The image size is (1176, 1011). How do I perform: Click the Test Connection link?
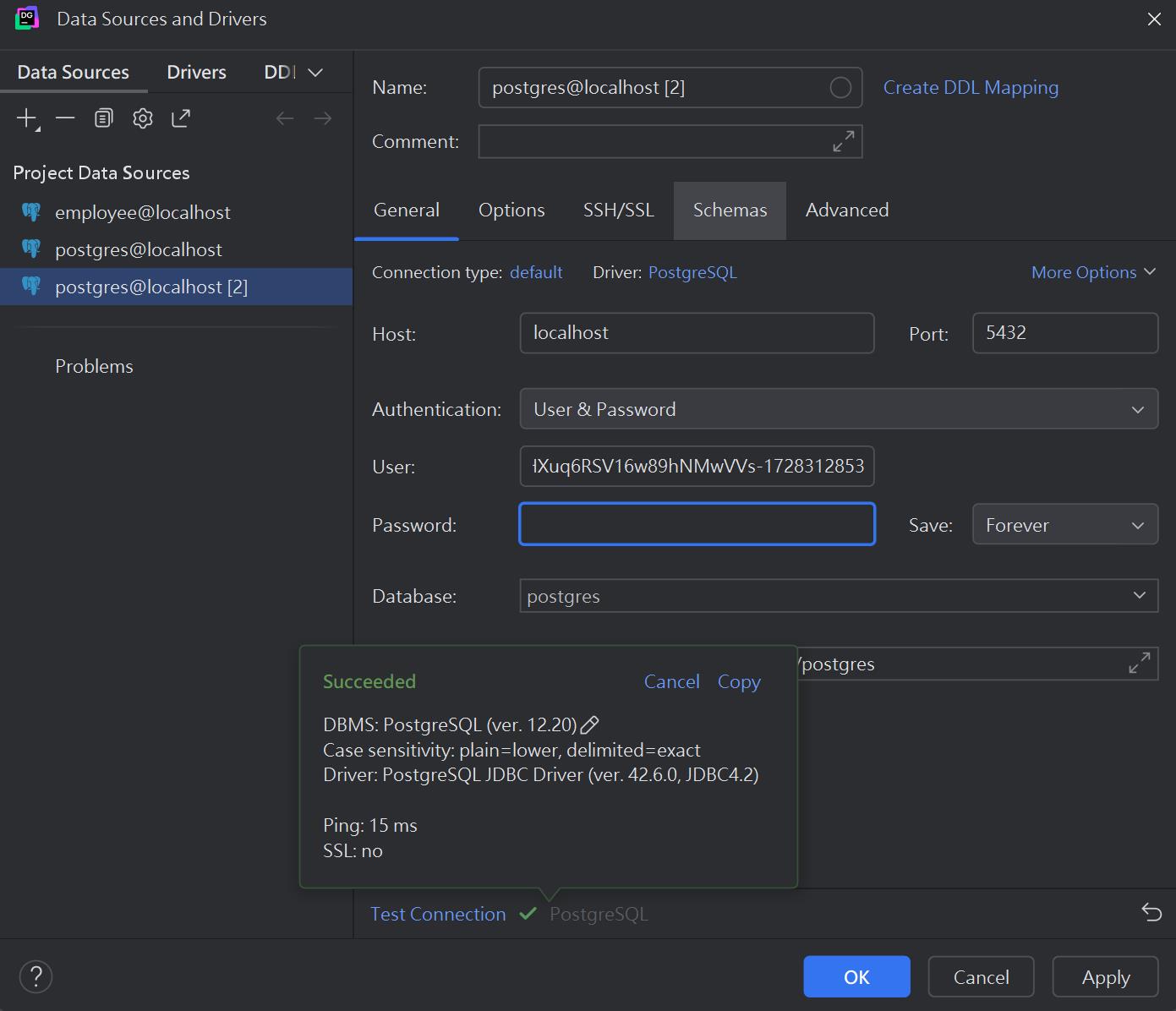point(438,914)
